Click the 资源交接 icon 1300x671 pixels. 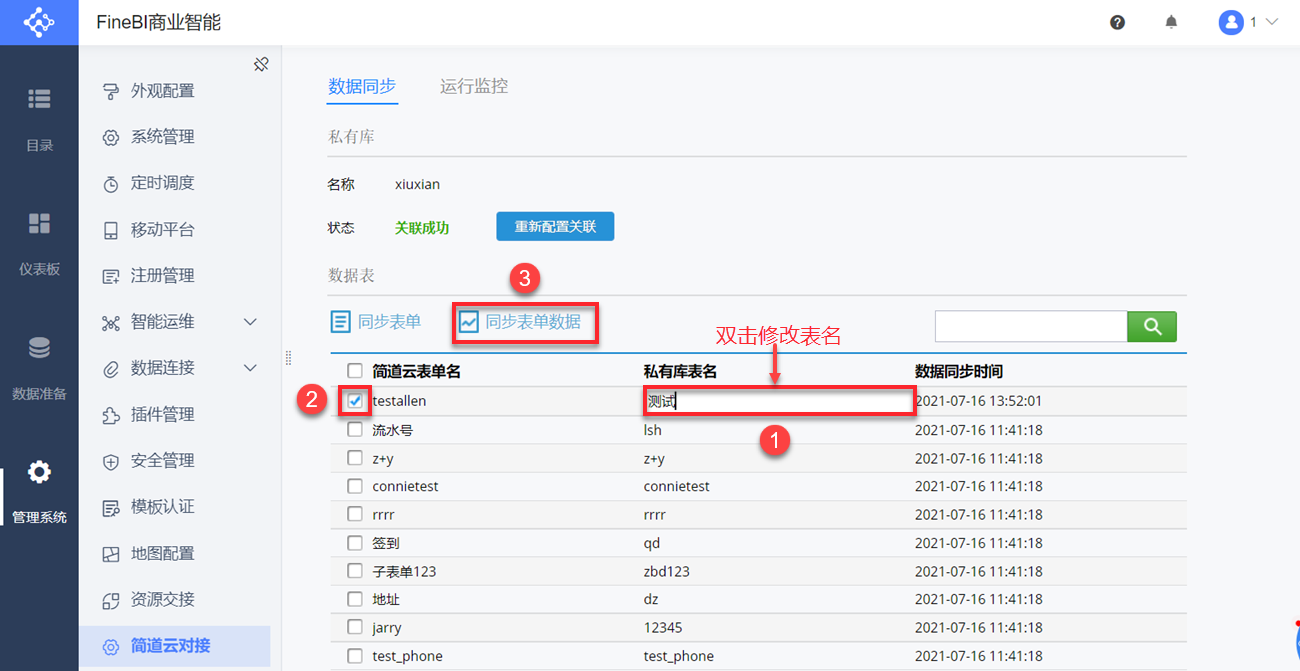point(111,600)
